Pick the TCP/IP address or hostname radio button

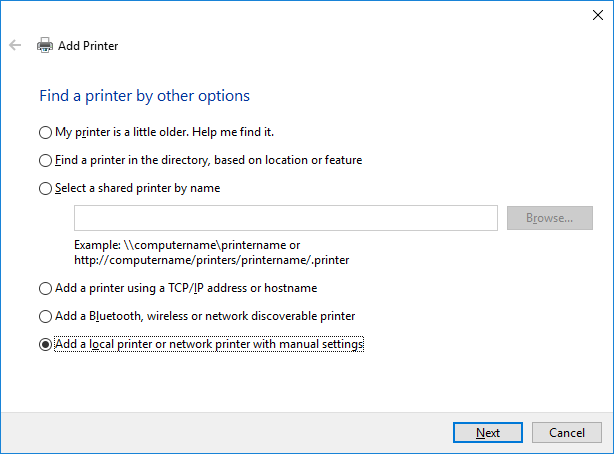pos(45,288)
